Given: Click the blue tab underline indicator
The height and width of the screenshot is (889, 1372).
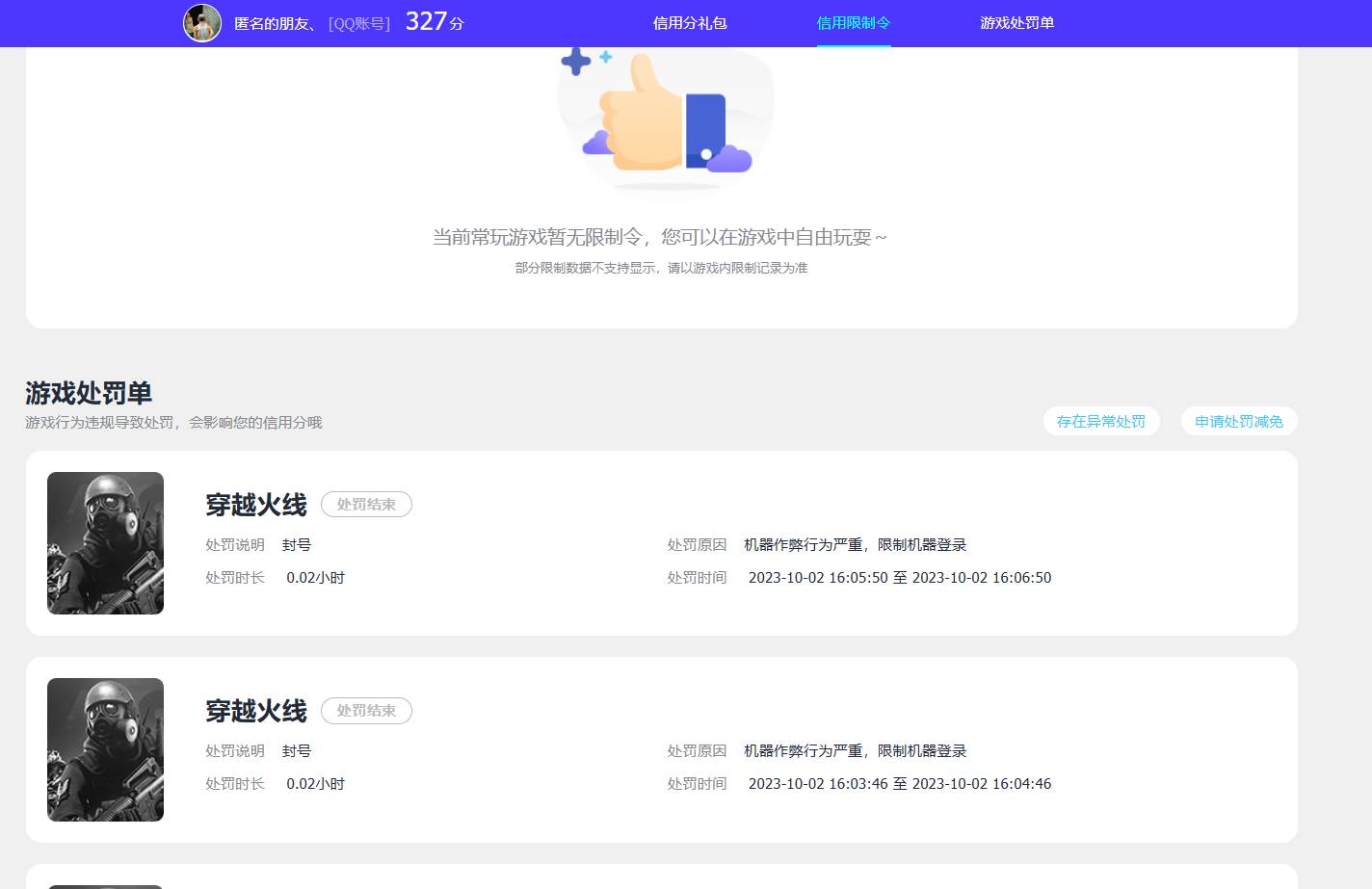Looking at the screenshot, I should point(853,43).
